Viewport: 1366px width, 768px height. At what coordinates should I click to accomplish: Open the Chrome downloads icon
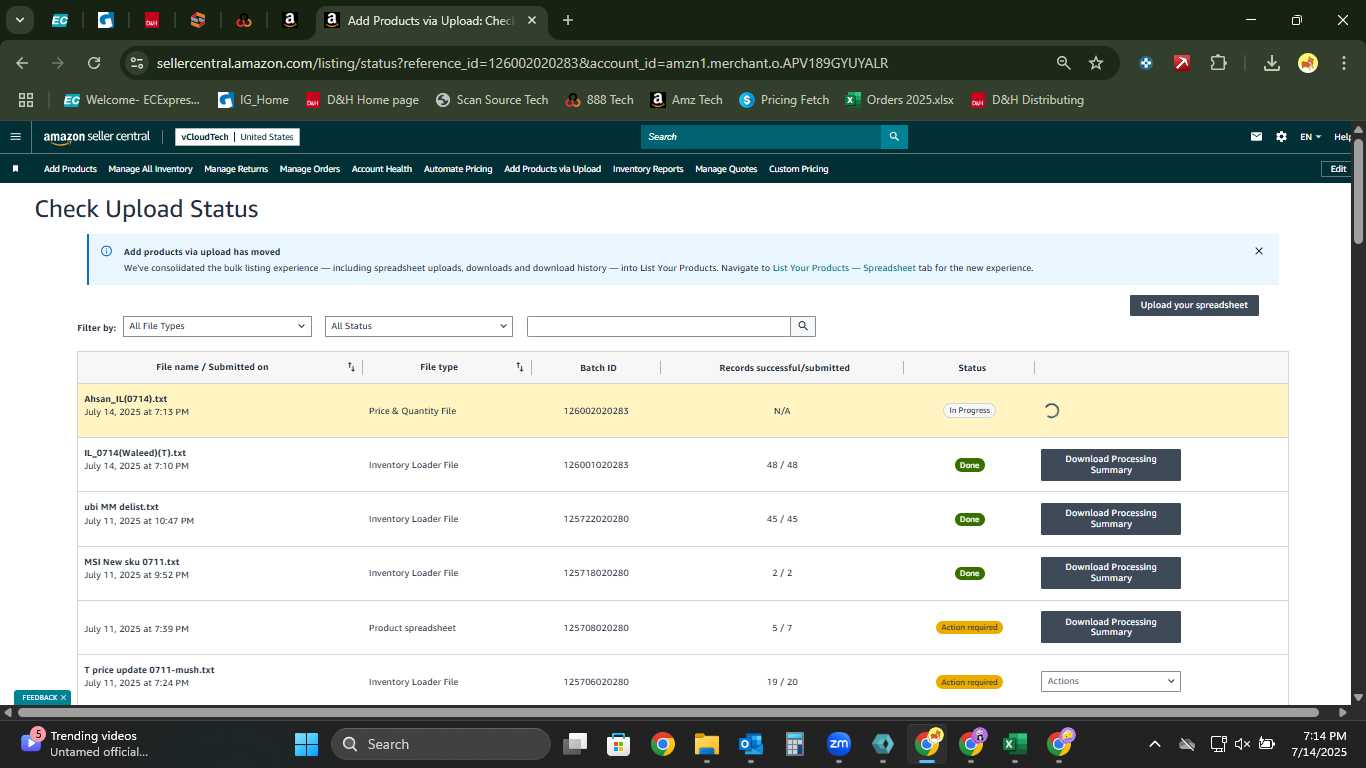pyautogui.click(x=1272, y=63)
